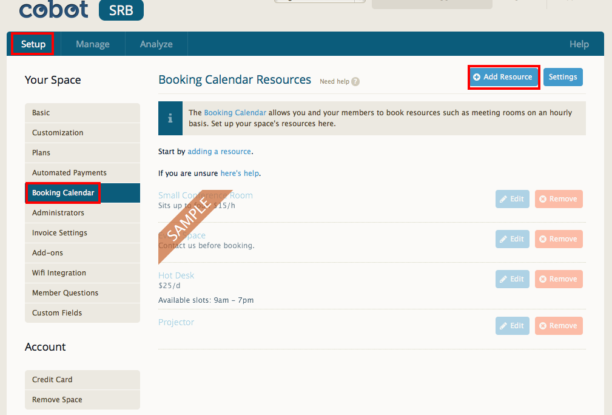This screenshot has height=415, width=612.
Task: Open the Setup tab
Action: pos(33,44)
